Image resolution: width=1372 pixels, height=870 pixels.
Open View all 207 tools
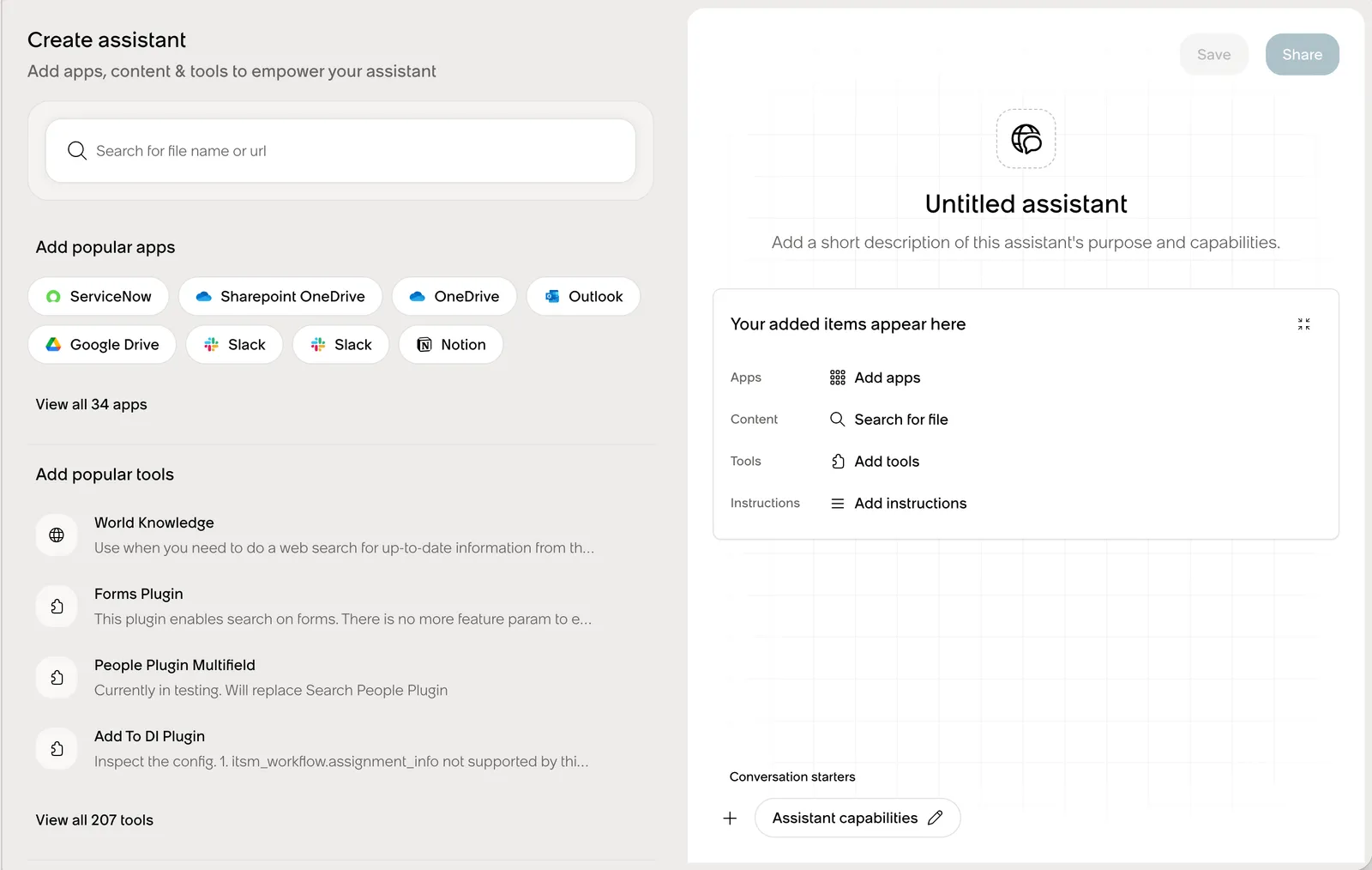pos(94,820)
